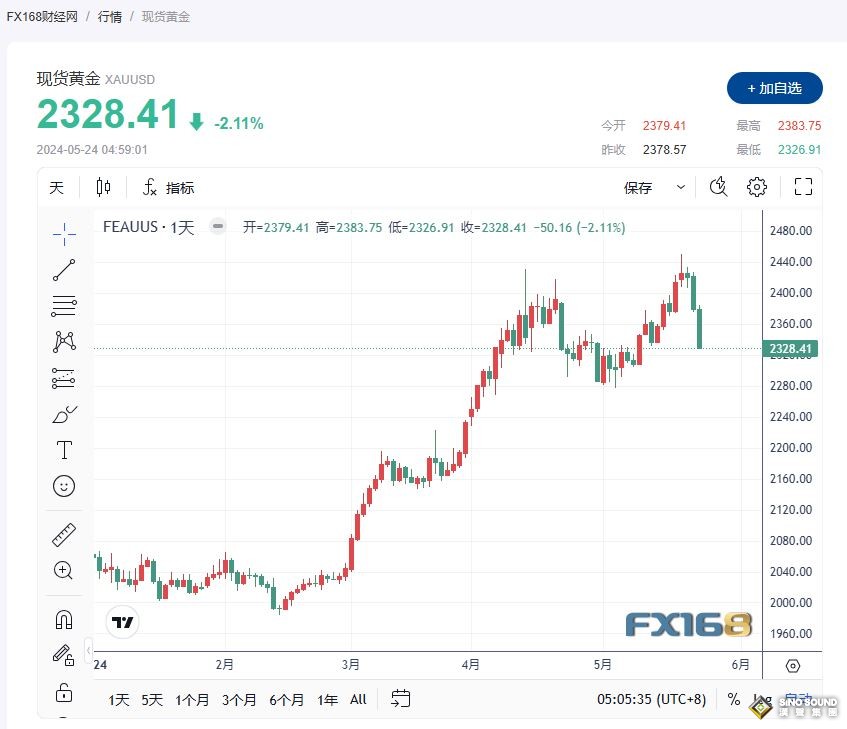
Task: Collapse the drawing toolbar side arrow
Action: point(89,650)
